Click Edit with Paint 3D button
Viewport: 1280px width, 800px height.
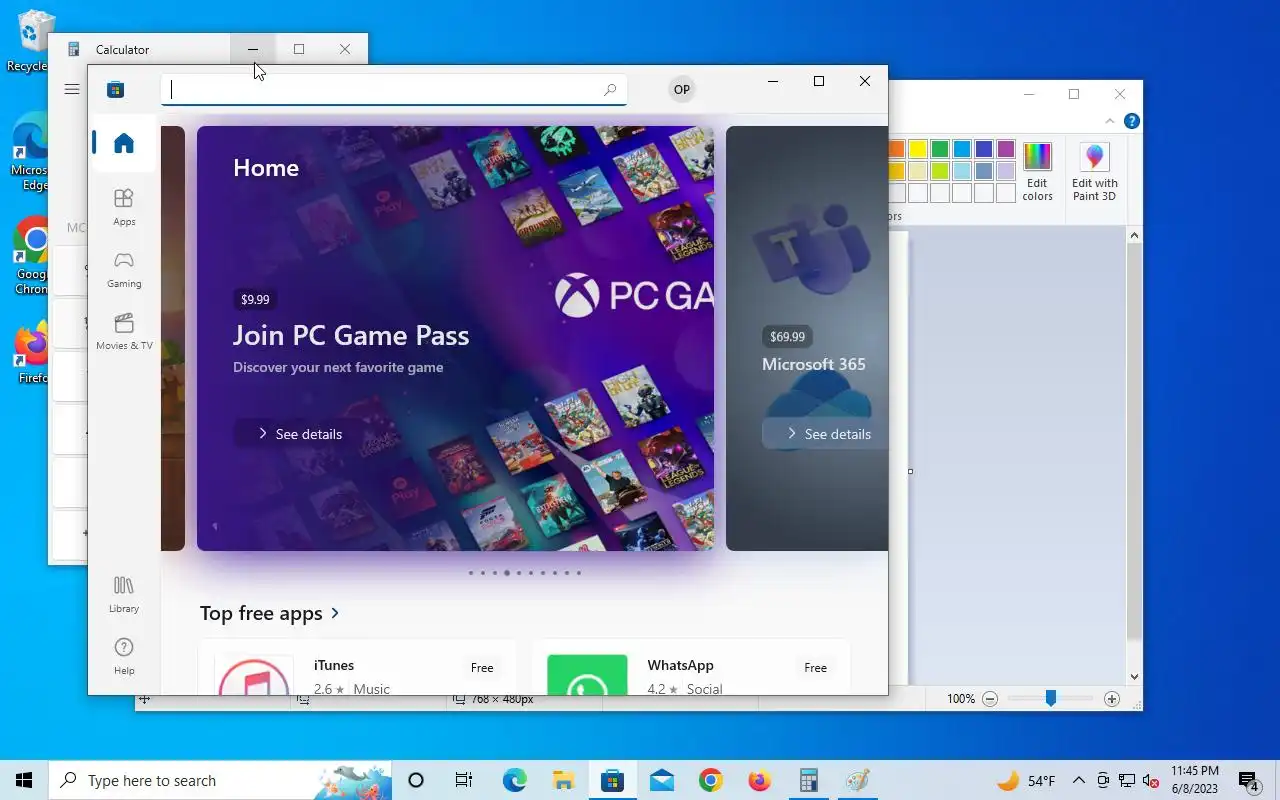(x=1095, y=172)
